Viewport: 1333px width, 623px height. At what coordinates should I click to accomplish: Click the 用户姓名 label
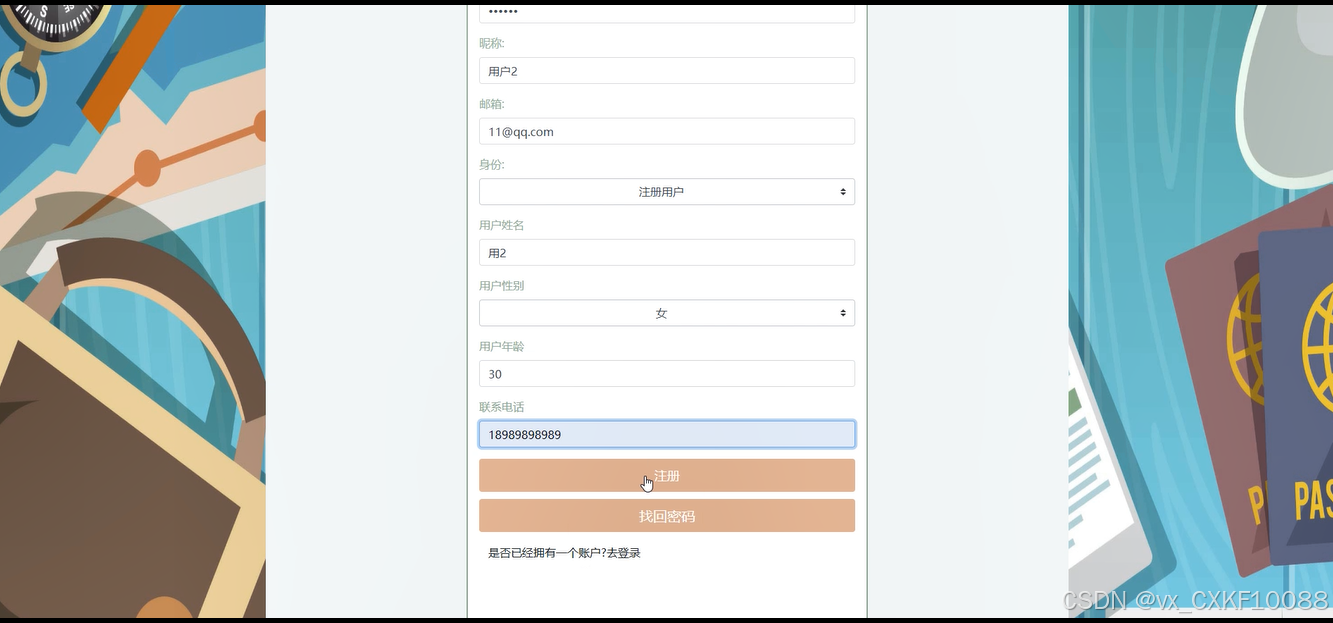[502, 226]
